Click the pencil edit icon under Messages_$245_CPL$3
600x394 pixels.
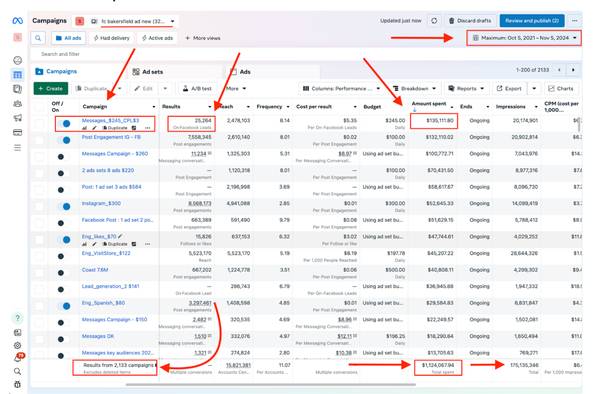pyautogui.click(x=94, y=128)
